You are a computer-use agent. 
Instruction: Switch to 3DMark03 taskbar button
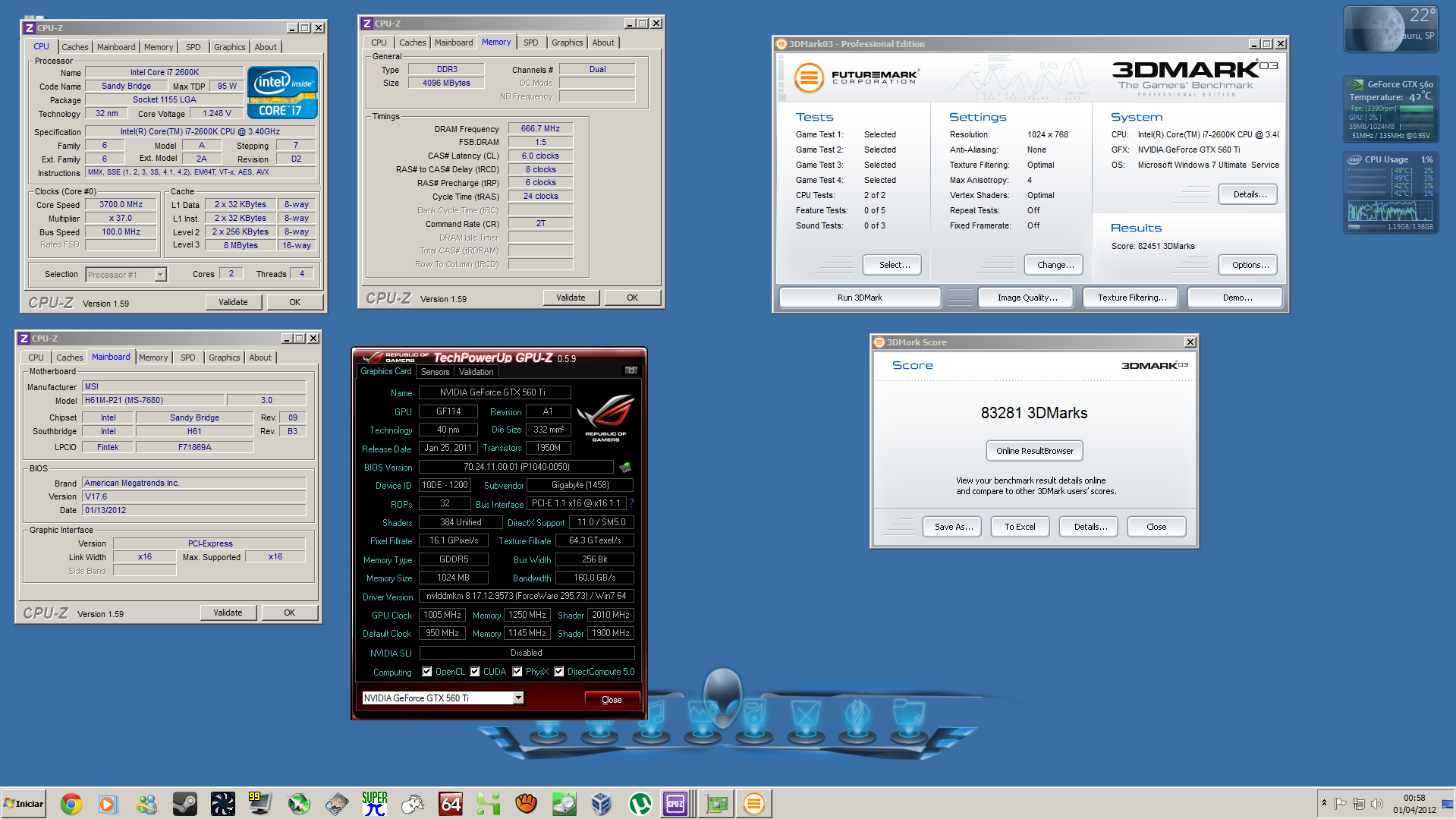pos(753,803)
